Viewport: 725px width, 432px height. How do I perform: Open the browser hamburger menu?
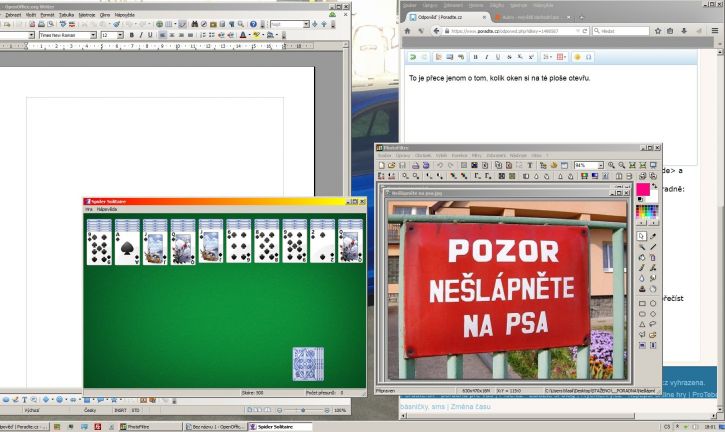point(715,31)
